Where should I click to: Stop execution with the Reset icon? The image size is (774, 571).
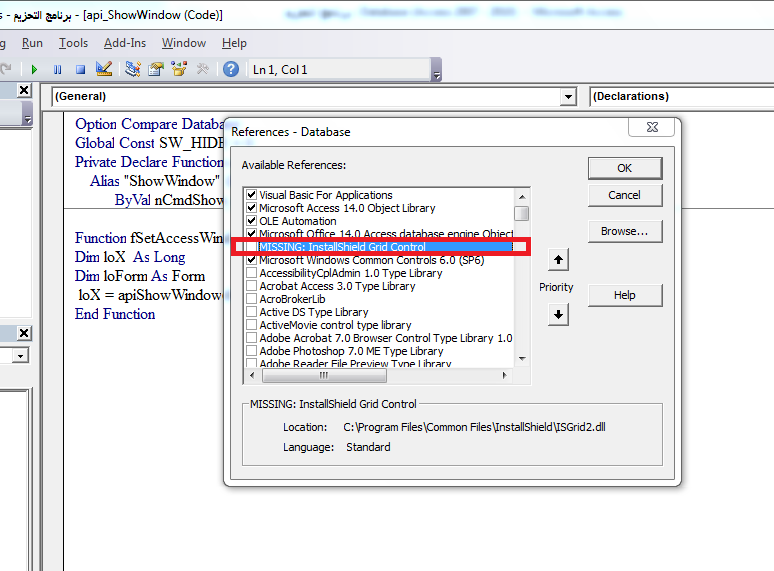80,70
